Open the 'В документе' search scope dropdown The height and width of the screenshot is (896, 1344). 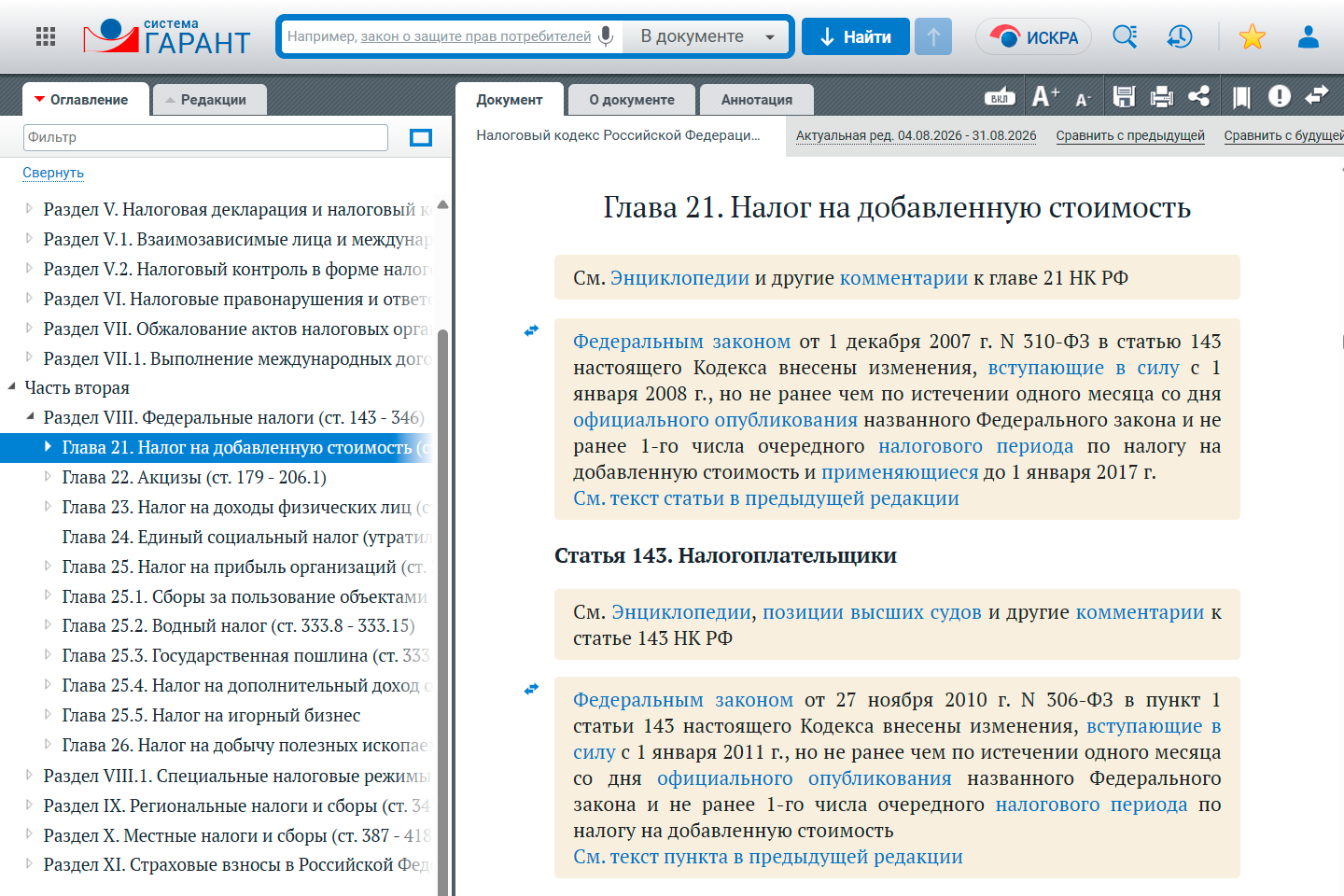click(707, 36)
